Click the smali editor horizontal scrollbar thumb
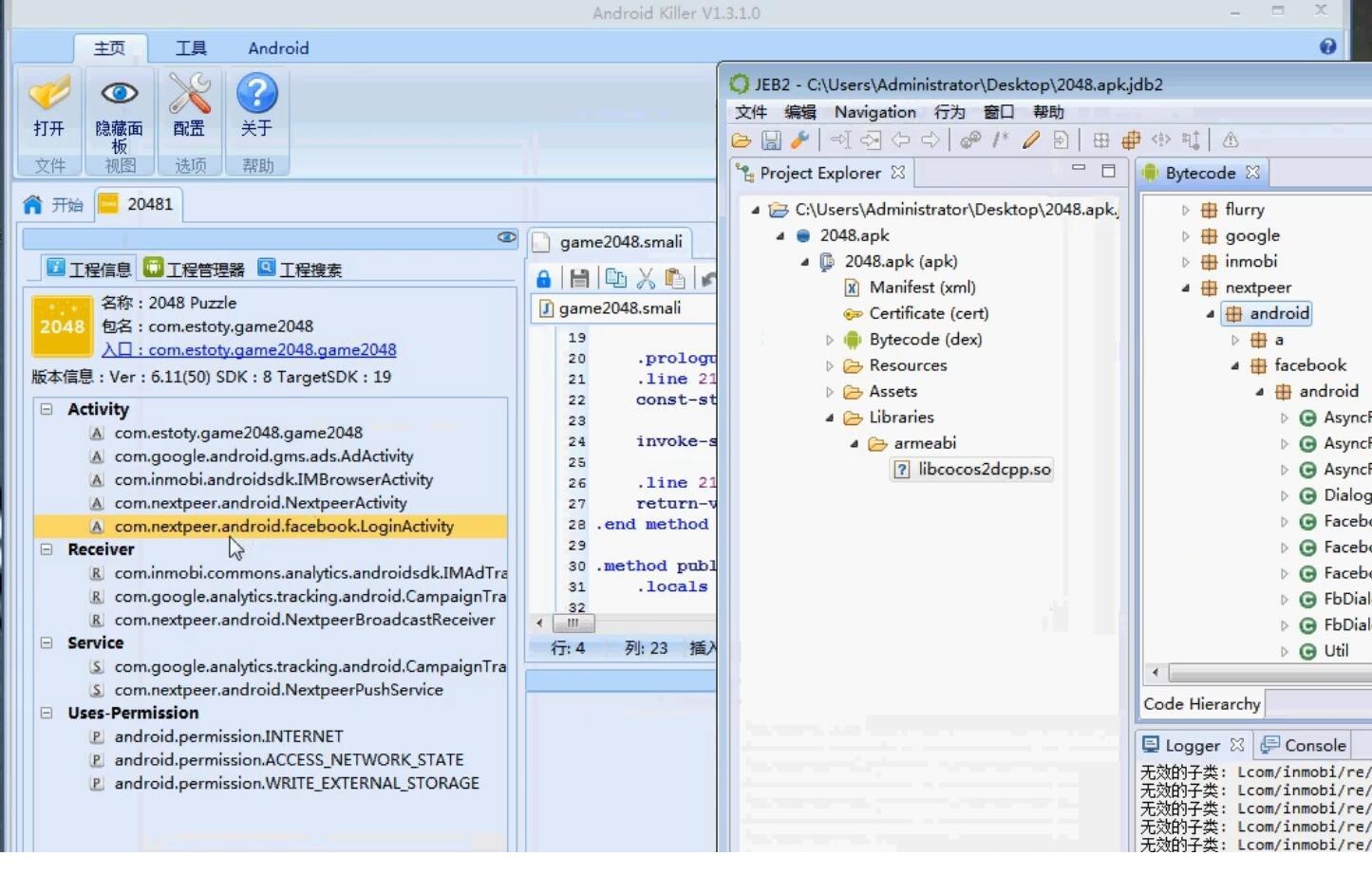This screenshot has height=874, width=1372. (573, 623)
